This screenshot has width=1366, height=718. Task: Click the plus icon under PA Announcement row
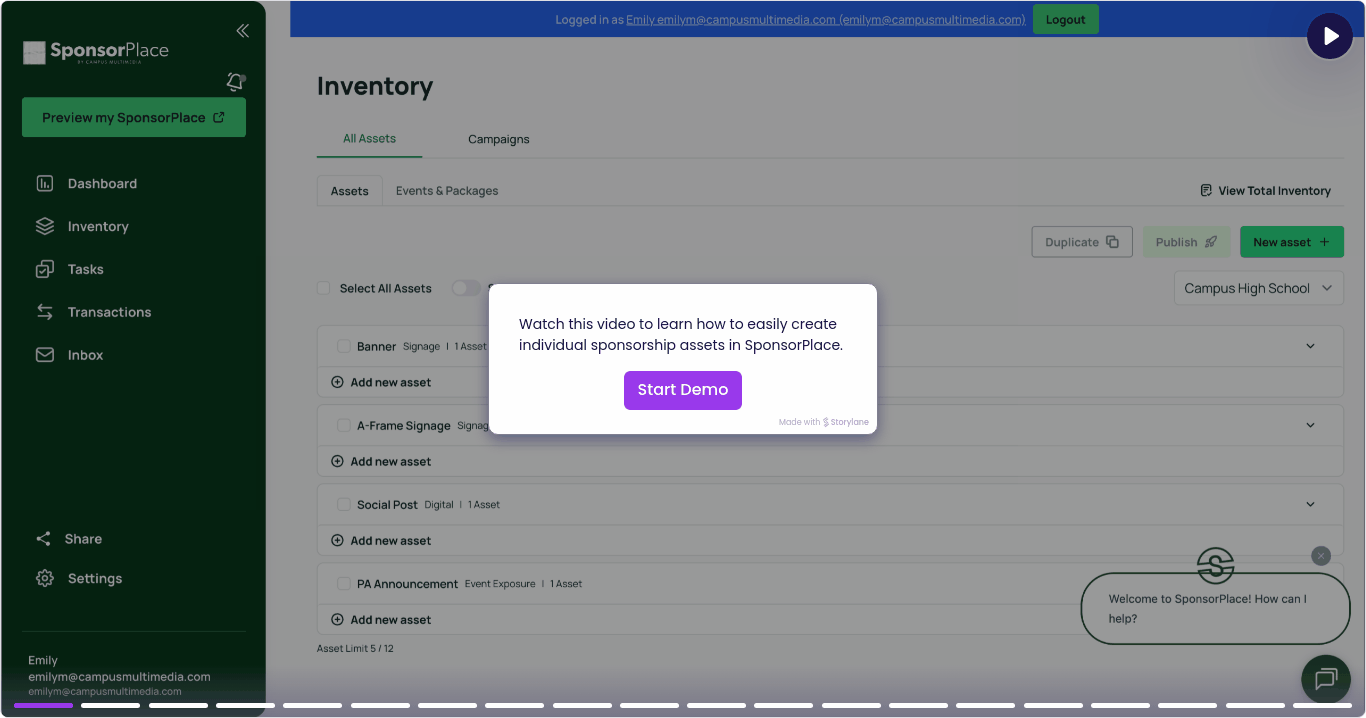coord(337,620)
